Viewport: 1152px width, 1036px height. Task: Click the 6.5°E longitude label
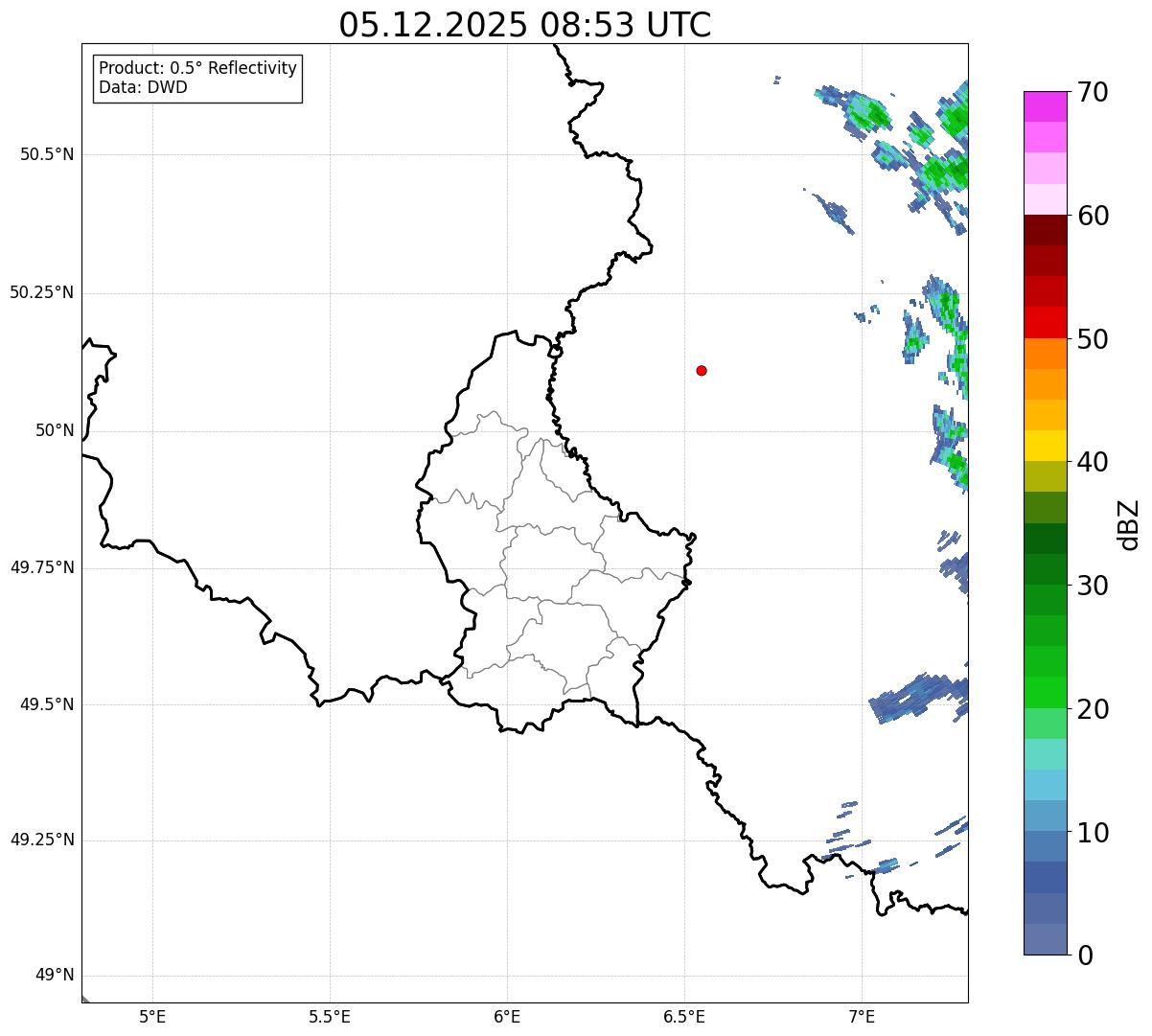684,1016
